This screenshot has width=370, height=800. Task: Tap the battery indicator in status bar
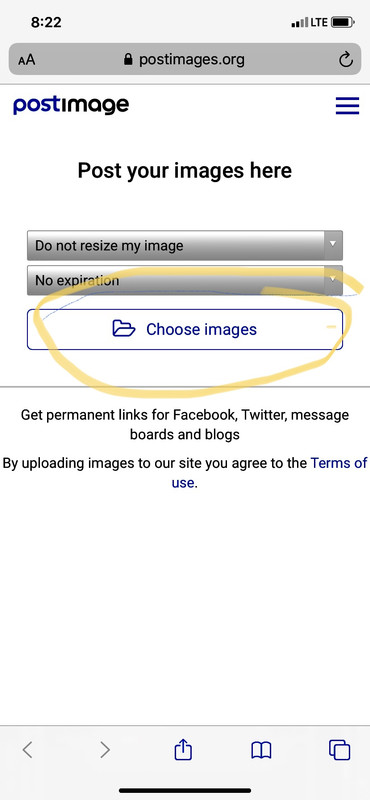tap(343, 22)
